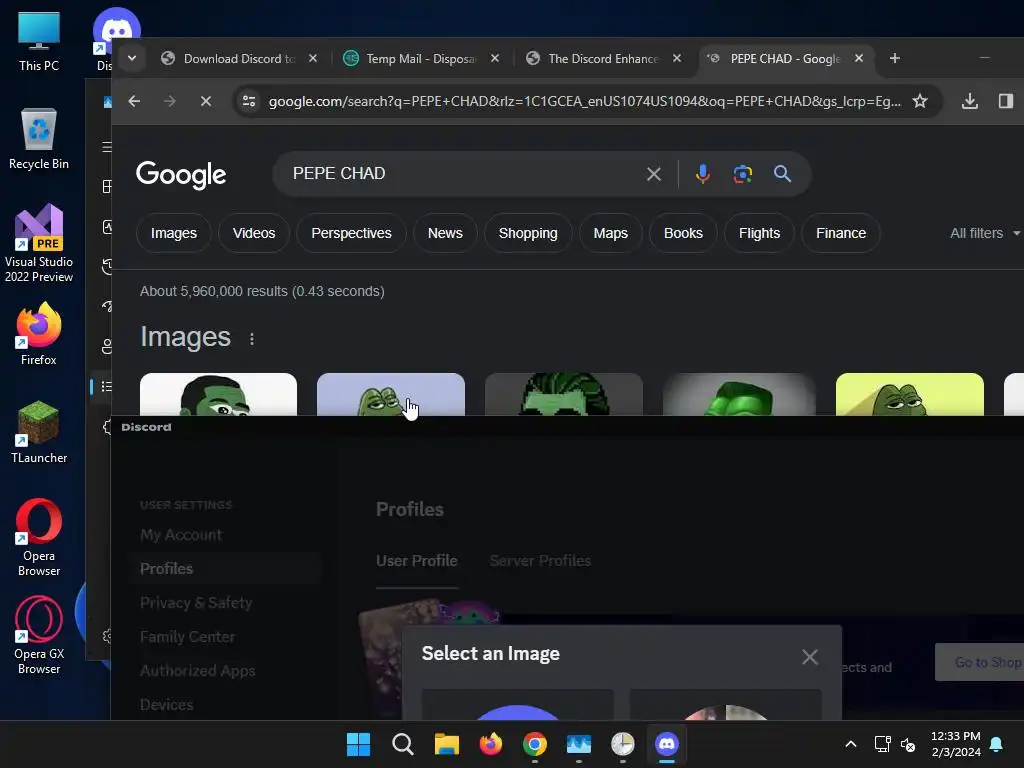1024x768 pixels.
Task: Open Firefox from the taskbar
Action: [x=490, y=744]
